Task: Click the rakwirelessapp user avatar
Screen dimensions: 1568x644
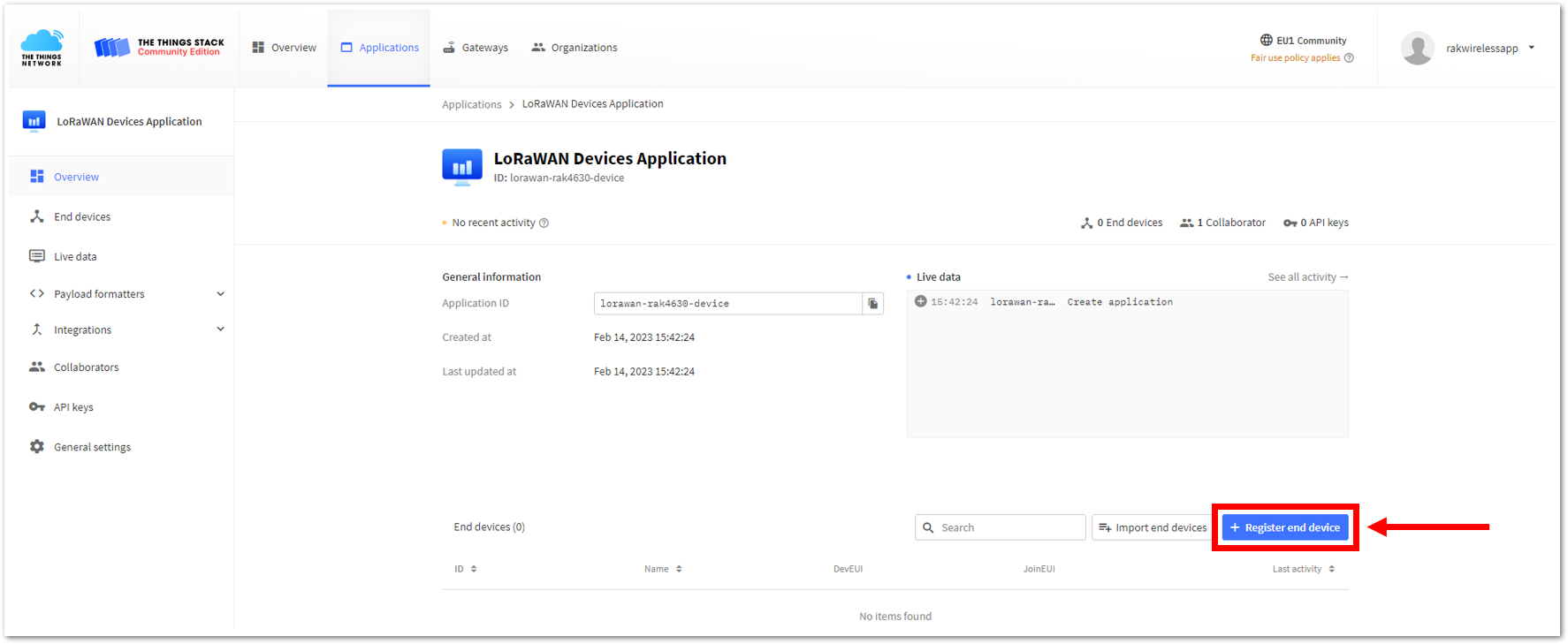Action: click(1417, 49)
